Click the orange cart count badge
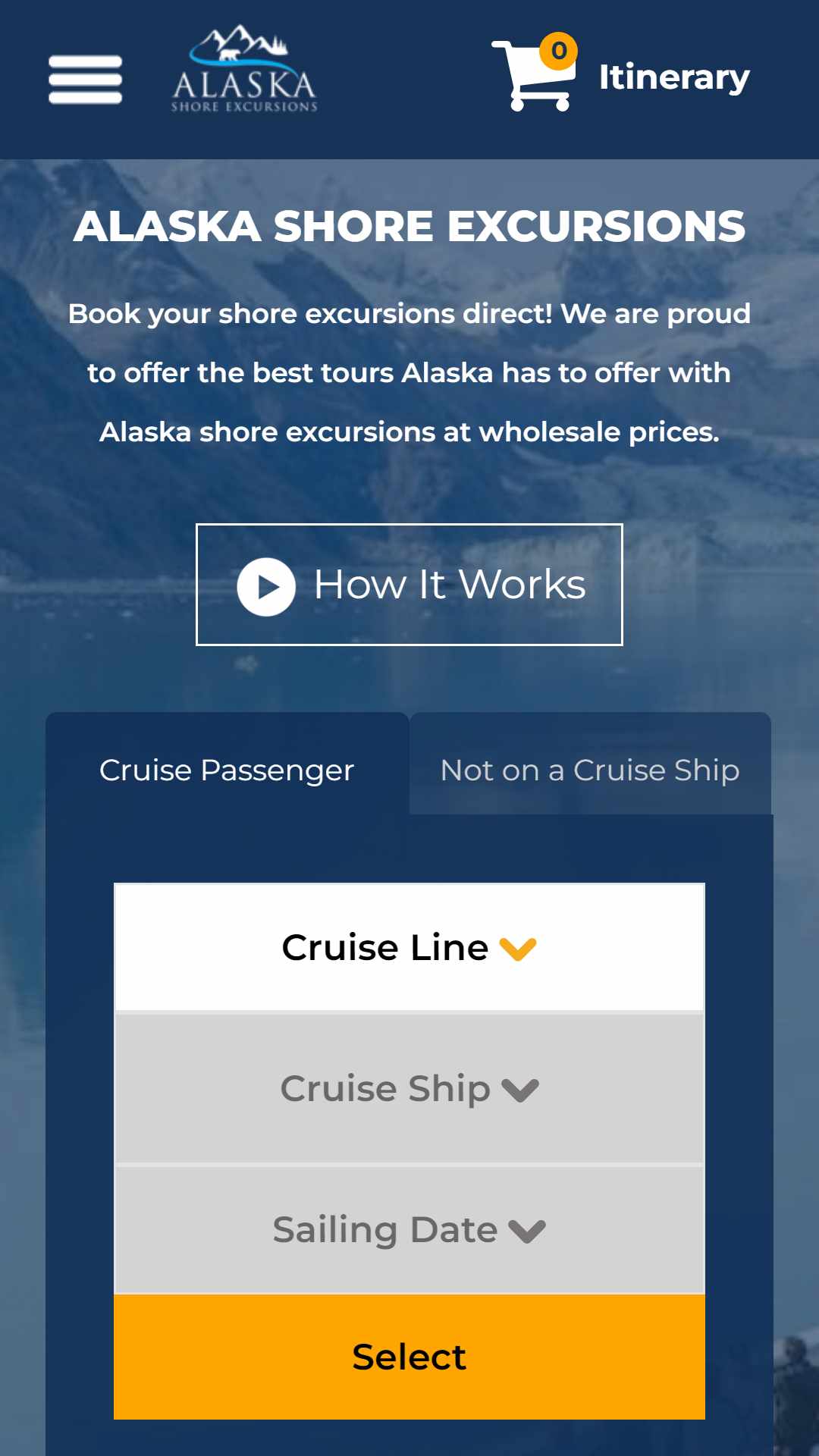The image size is (819, 1456). coord(559,51)
